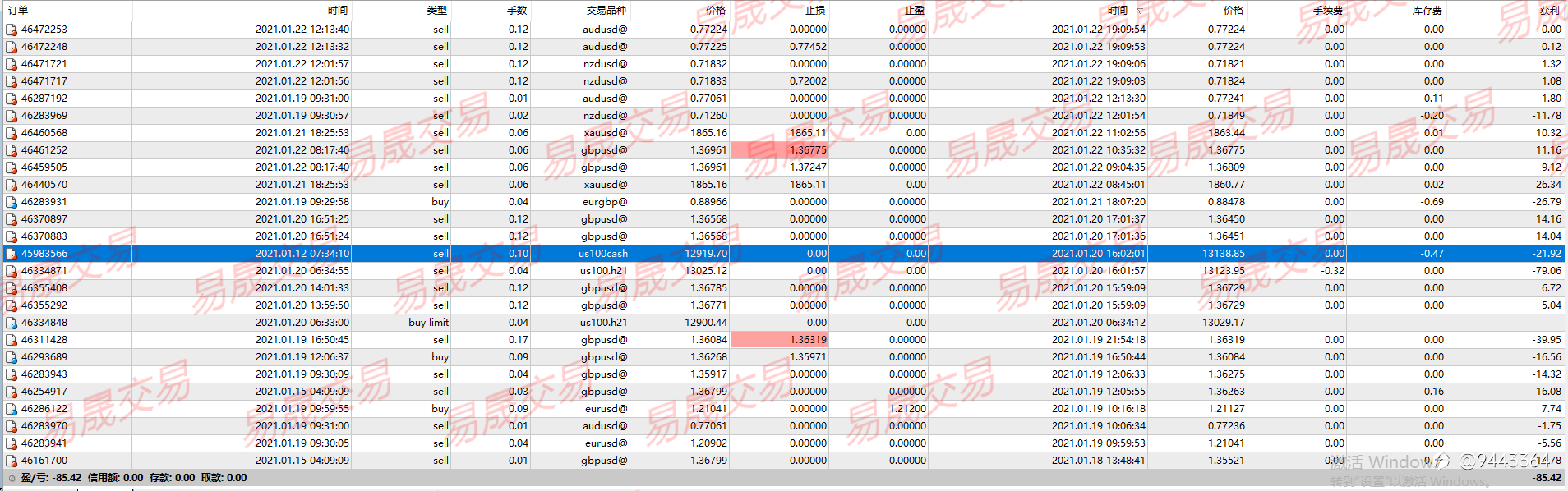Select the buy order icon for 46283931

12,202
